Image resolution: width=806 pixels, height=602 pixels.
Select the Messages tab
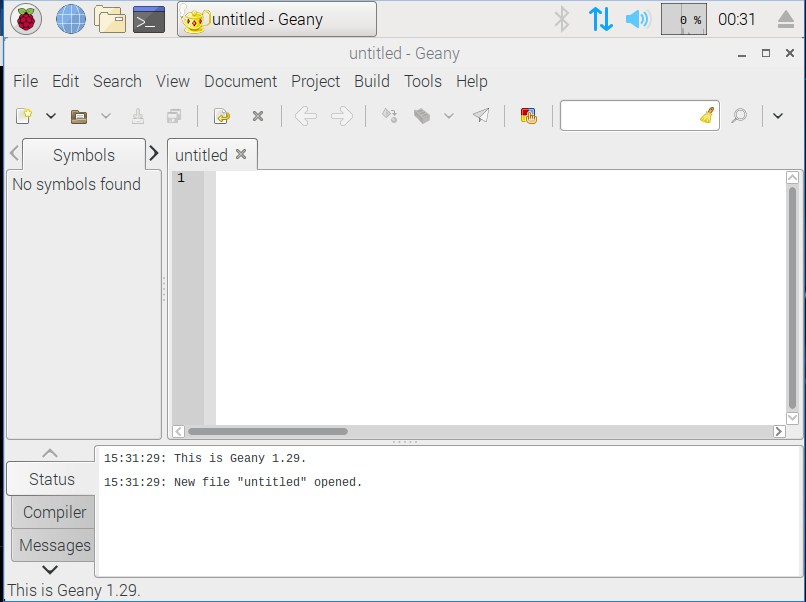(x=54, y=545)
